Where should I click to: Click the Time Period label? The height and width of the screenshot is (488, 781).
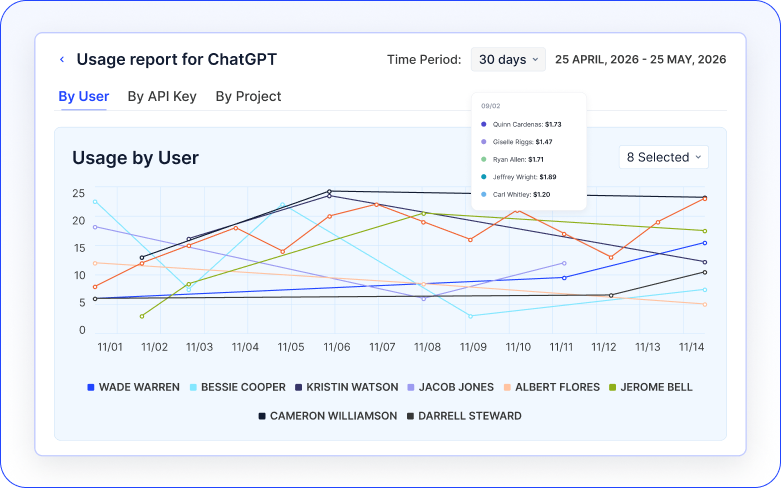click(424, 59)
